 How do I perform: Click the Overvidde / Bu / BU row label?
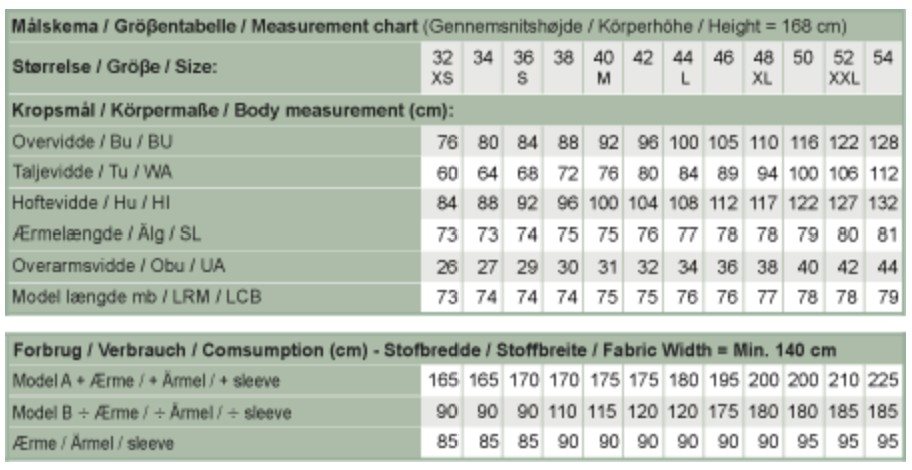[x=92, y=142]
